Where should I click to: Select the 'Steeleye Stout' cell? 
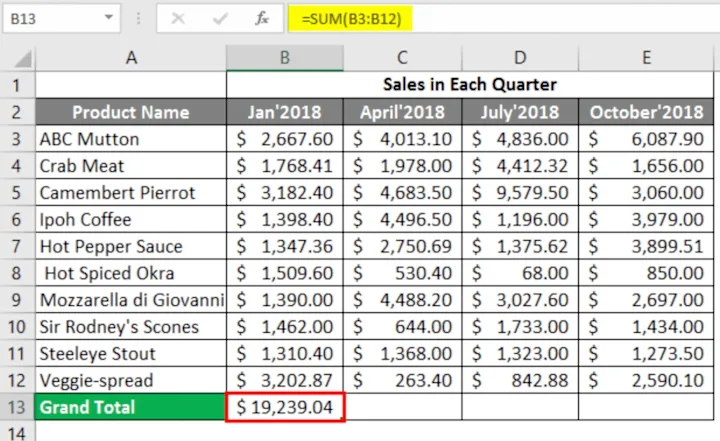(x=131, y=354)
